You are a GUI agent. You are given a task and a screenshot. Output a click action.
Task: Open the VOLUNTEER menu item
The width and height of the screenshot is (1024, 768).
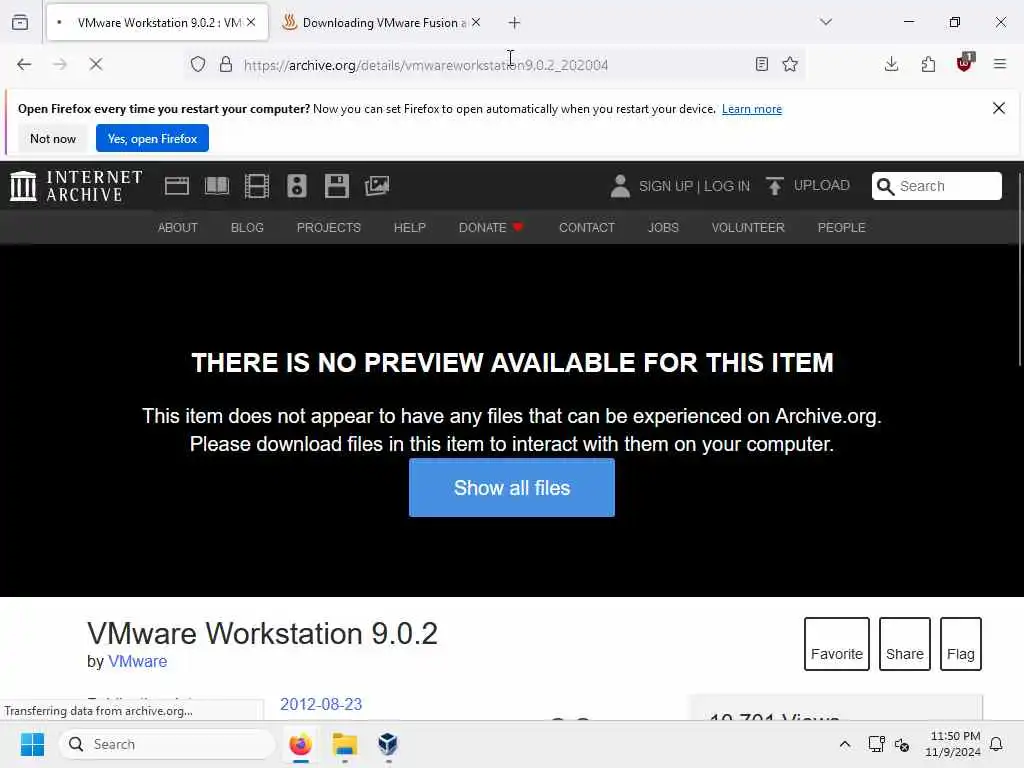click(x=748, y=227)
